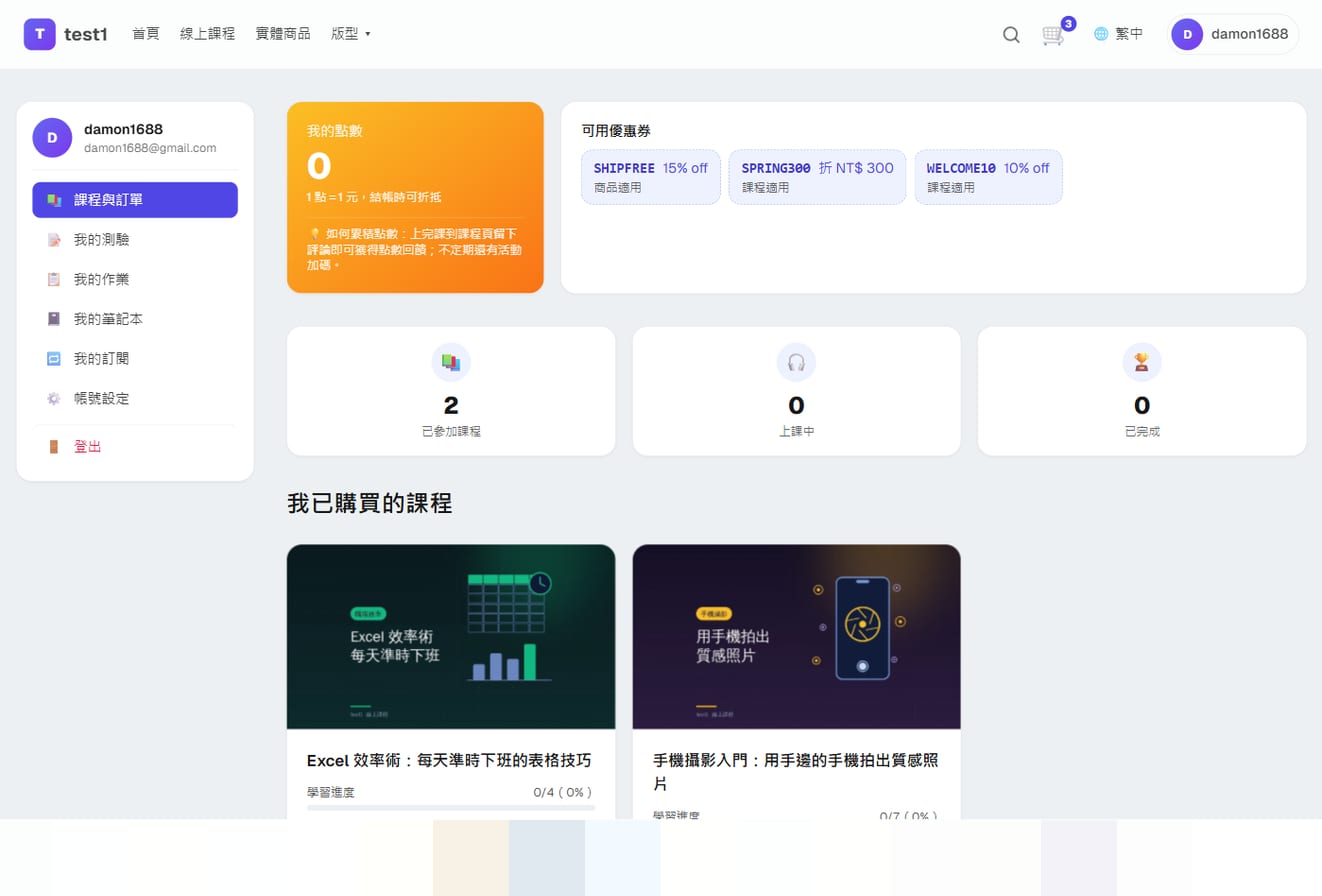
Task: Click the 我已購買的課程 heading
Action: point(370,504)
